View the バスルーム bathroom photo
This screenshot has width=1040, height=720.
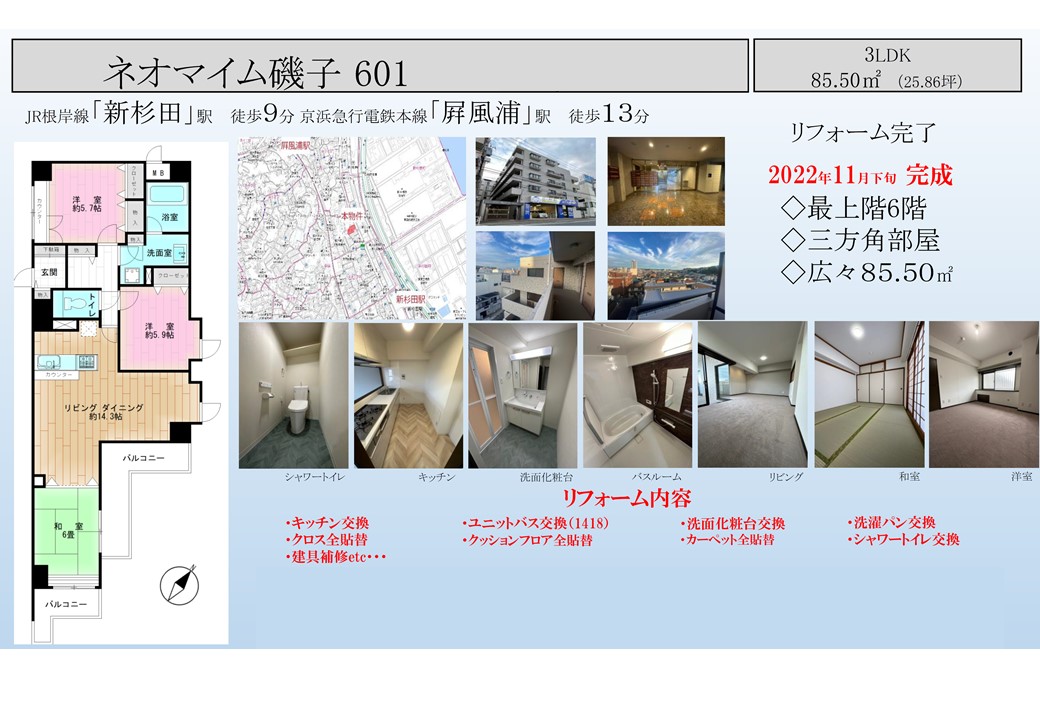click(x=637, y=395)
